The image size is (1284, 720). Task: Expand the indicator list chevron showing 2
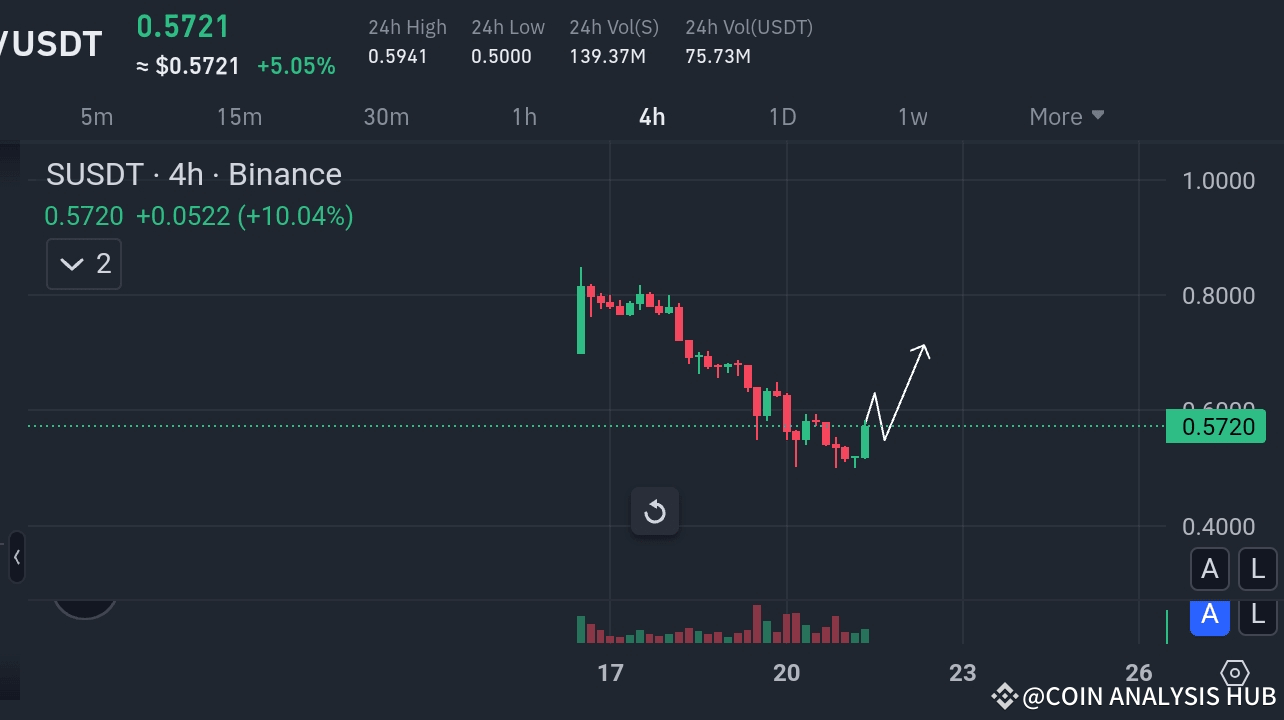click(x=83, y=263)
